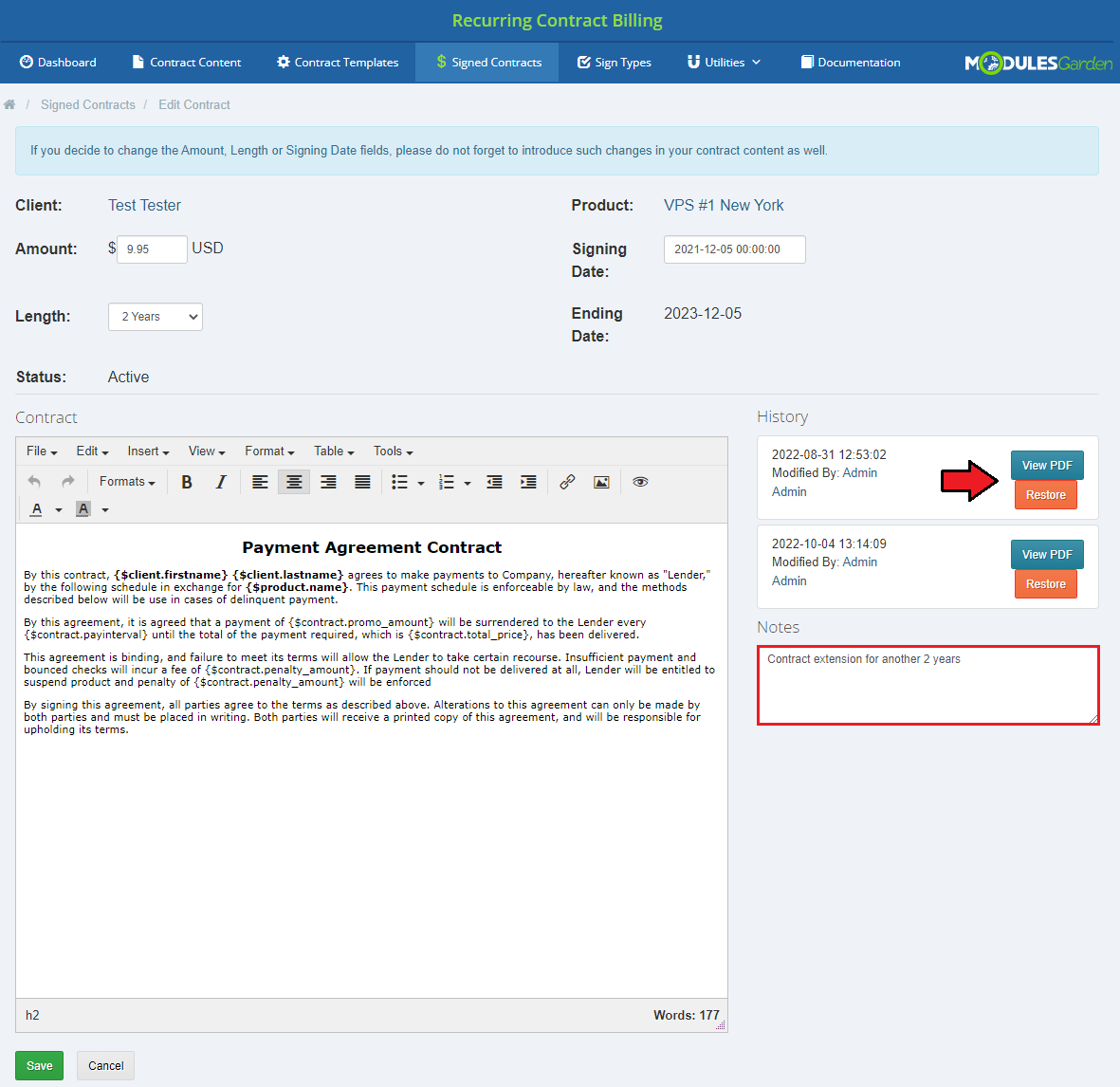Justify the contract text
This screenshot has height=1087, width=1120.
click(363, 482)
